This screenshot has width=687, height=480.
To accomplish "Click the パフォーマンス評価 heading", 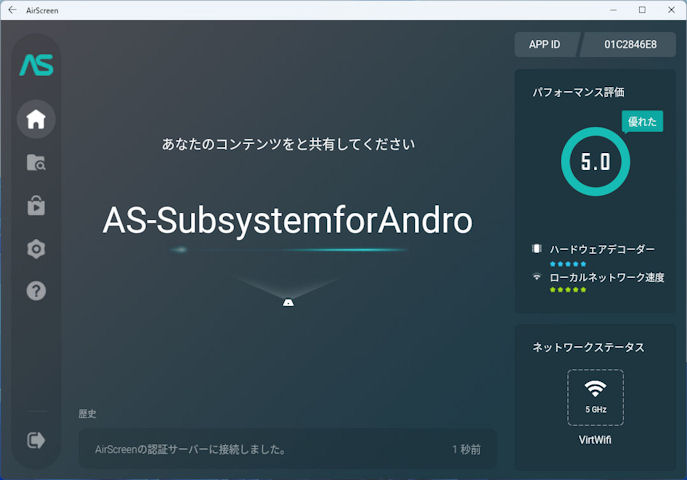I will coord(578,92).
